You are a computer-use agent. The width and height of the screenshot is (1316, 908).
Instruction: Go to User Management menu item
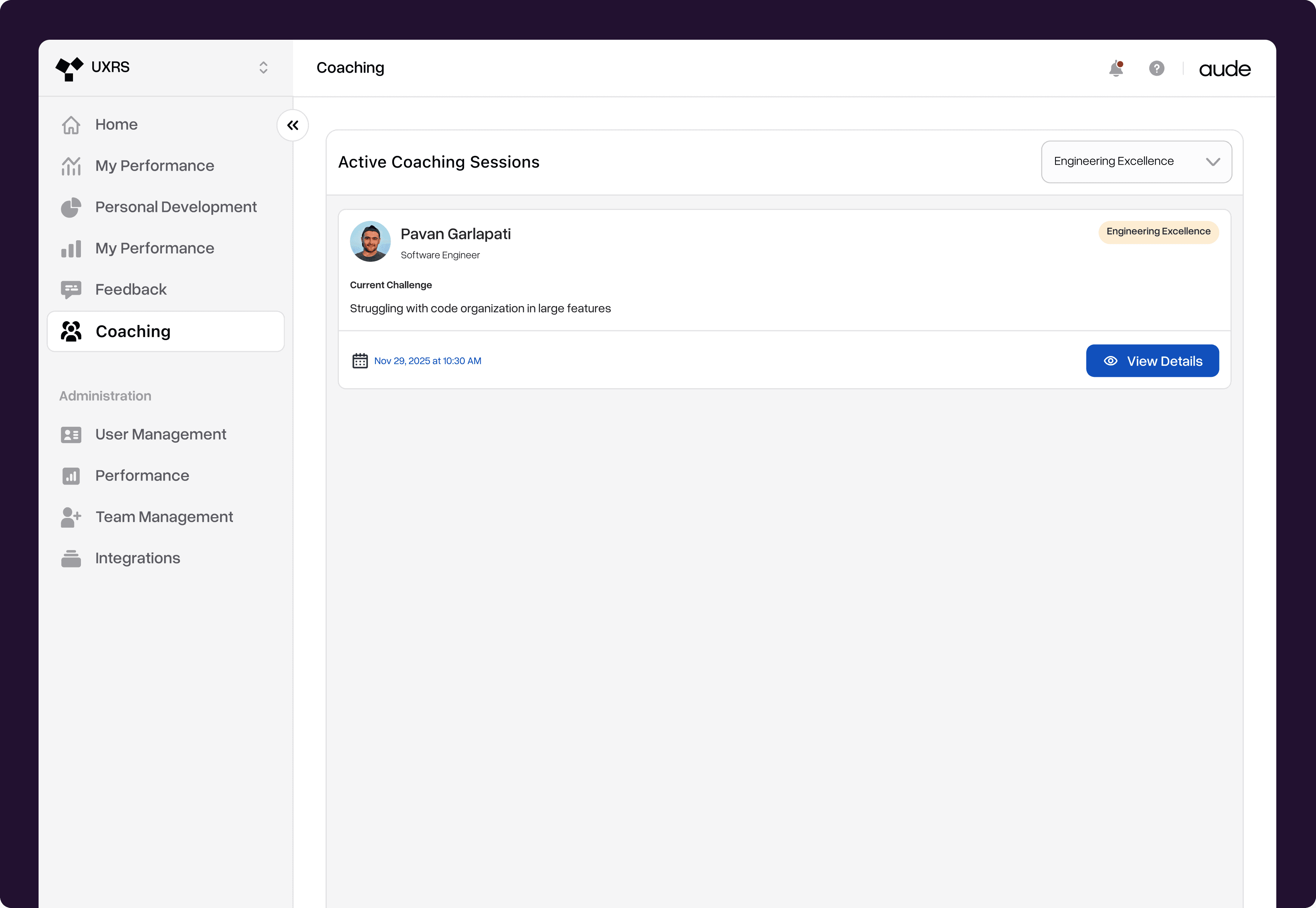(x=160, y=435)
